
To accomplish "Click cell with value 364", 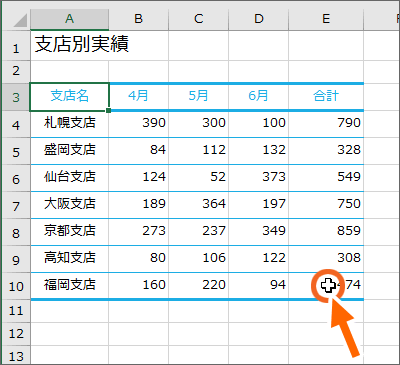I will click(x=199, y=205).
